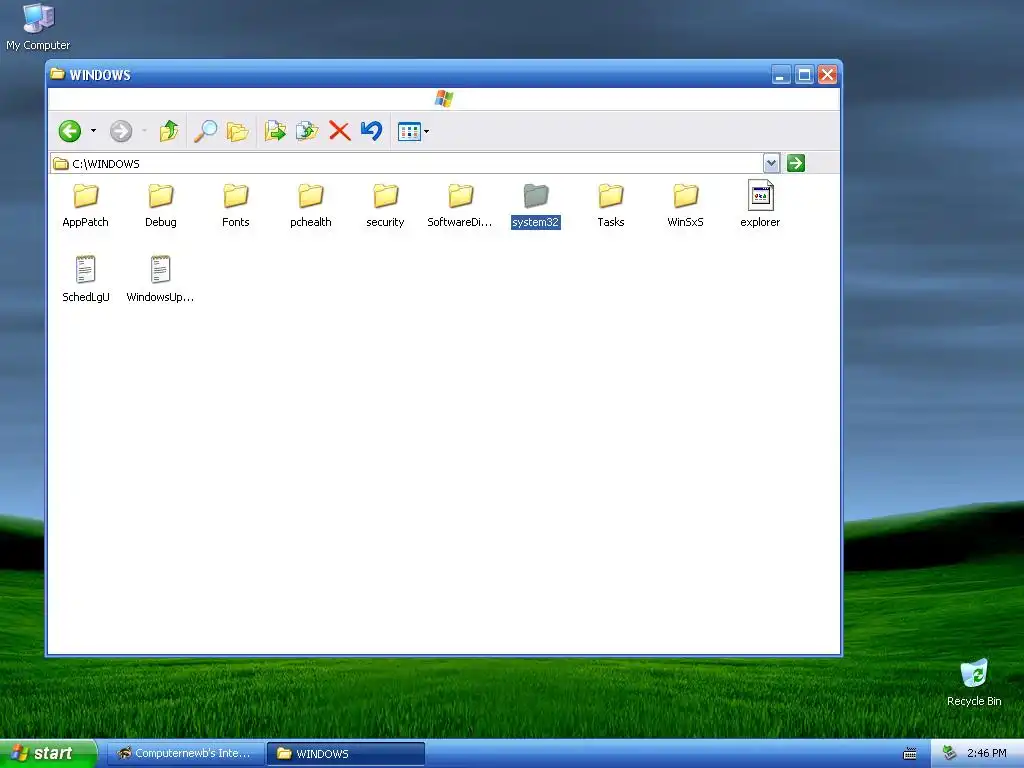Screen dimensions: 1024x768
Task: Select the SoftwareDi... folder
Action: [460, 205]
